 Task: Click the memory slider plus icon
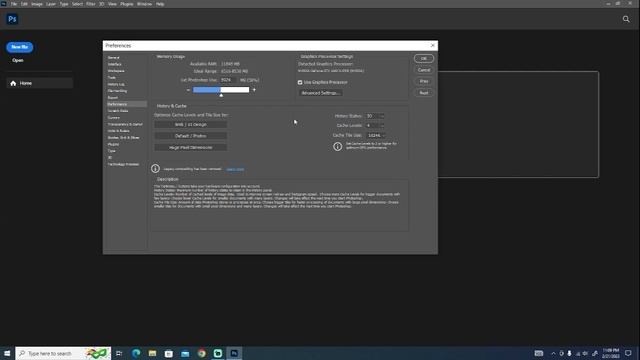254,90
